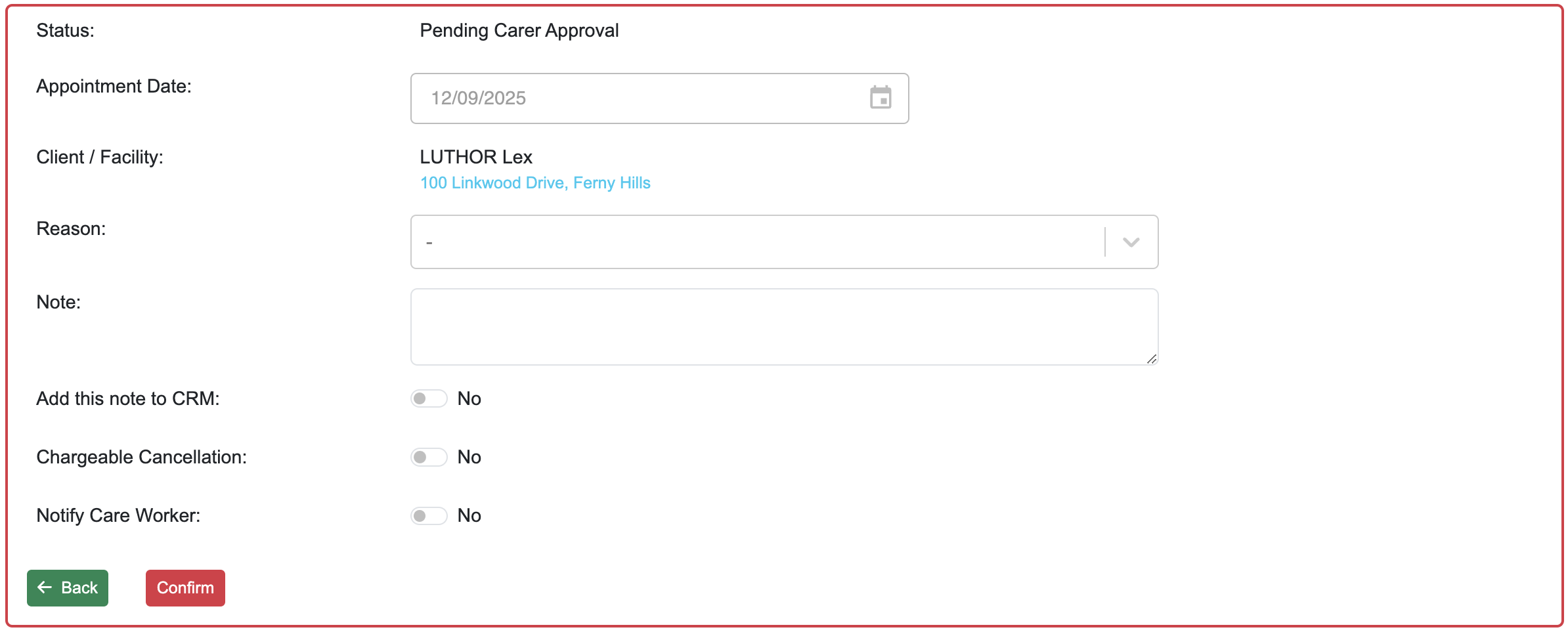
Task: Click the No label beside Notify Care Worker
Action: [x=469, y=515]
